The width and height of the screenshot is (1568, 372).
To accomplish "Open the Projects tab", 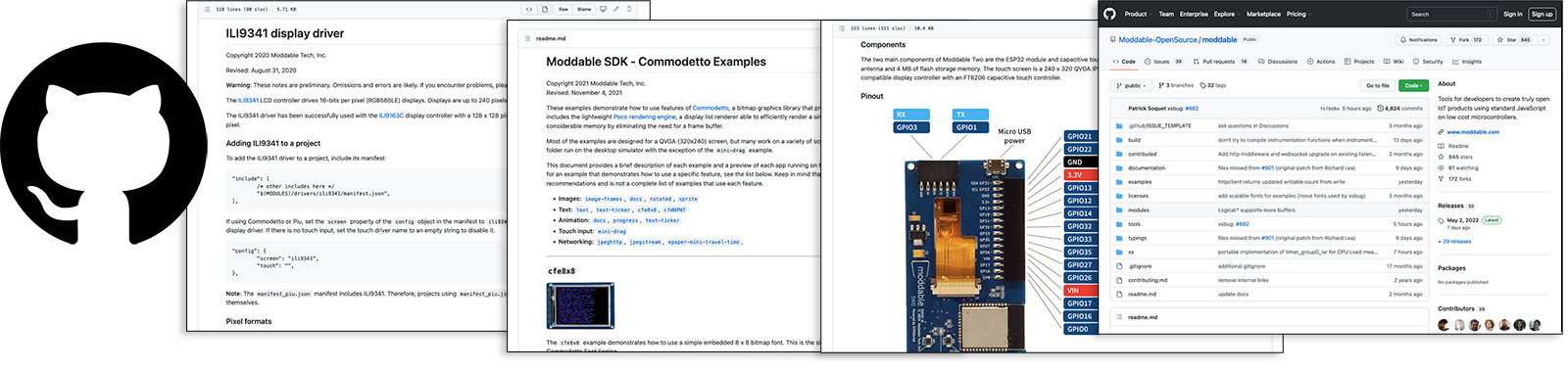I will [1358, 62].
